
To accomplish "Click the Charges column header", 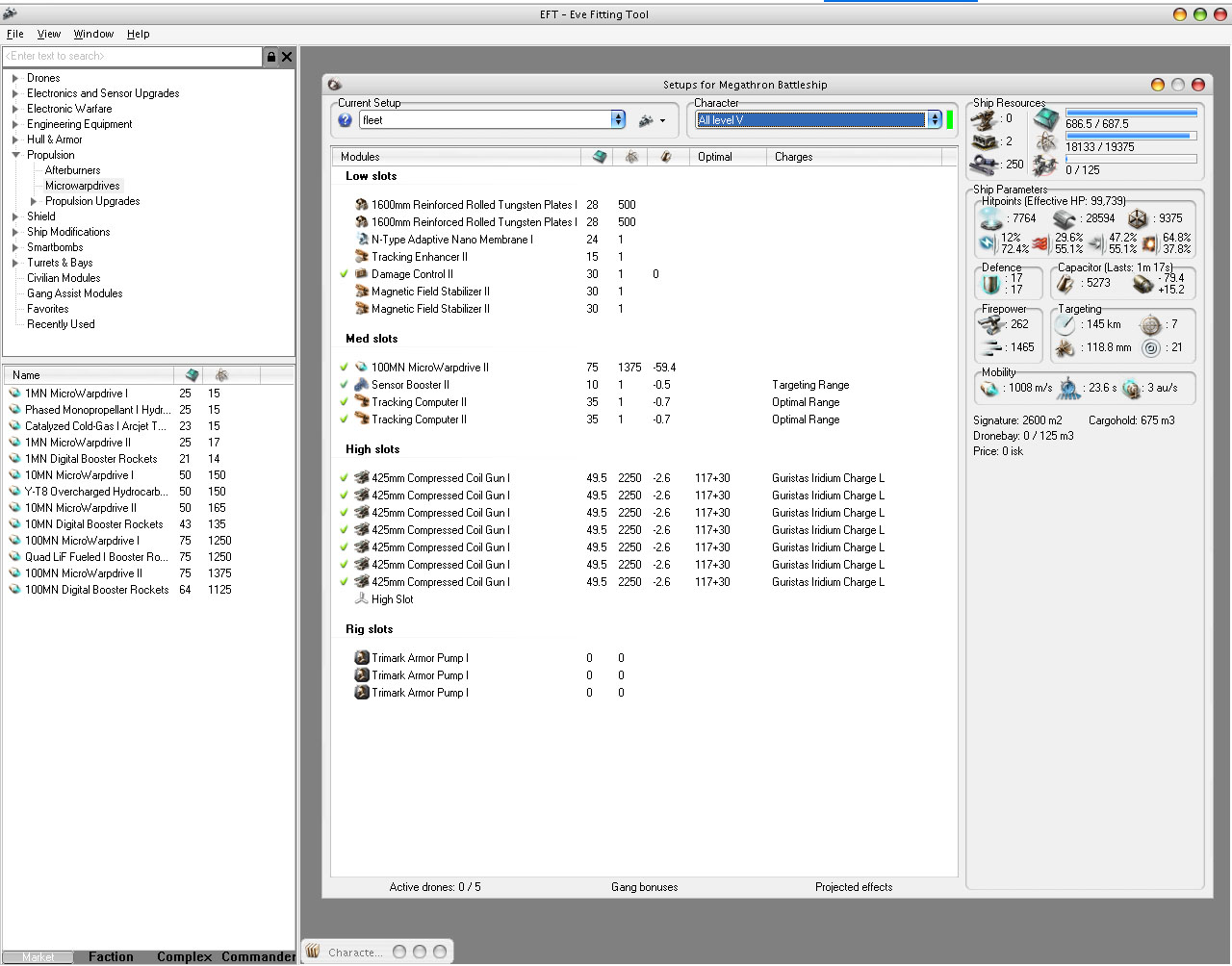I will 853,157.
